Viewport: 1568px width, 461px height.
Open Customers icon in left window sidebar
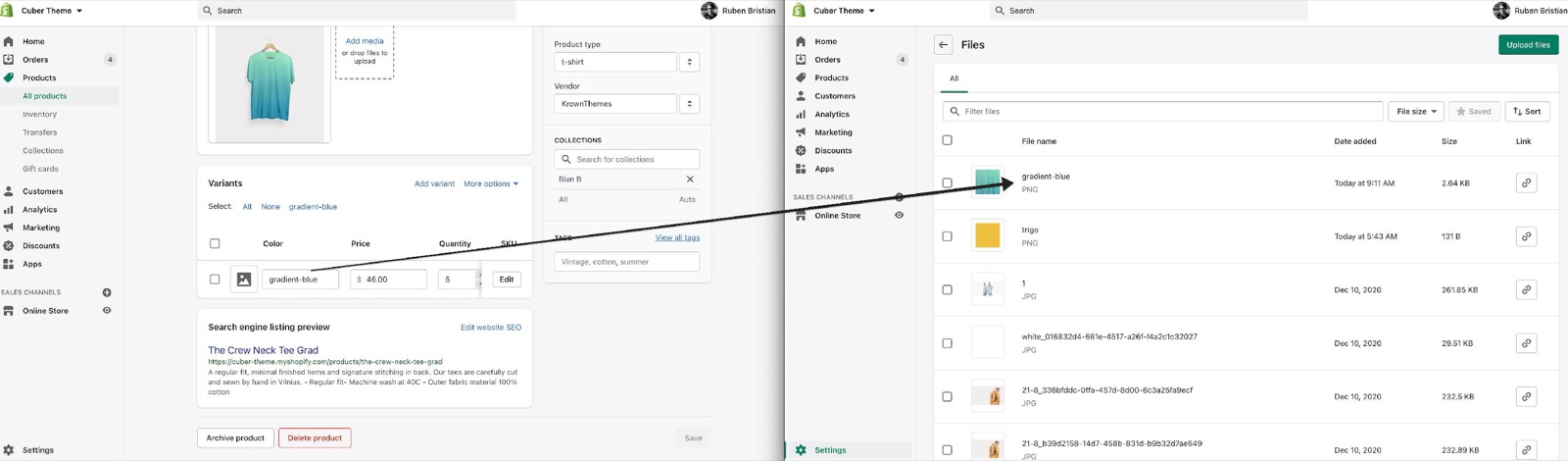(9, 191)
